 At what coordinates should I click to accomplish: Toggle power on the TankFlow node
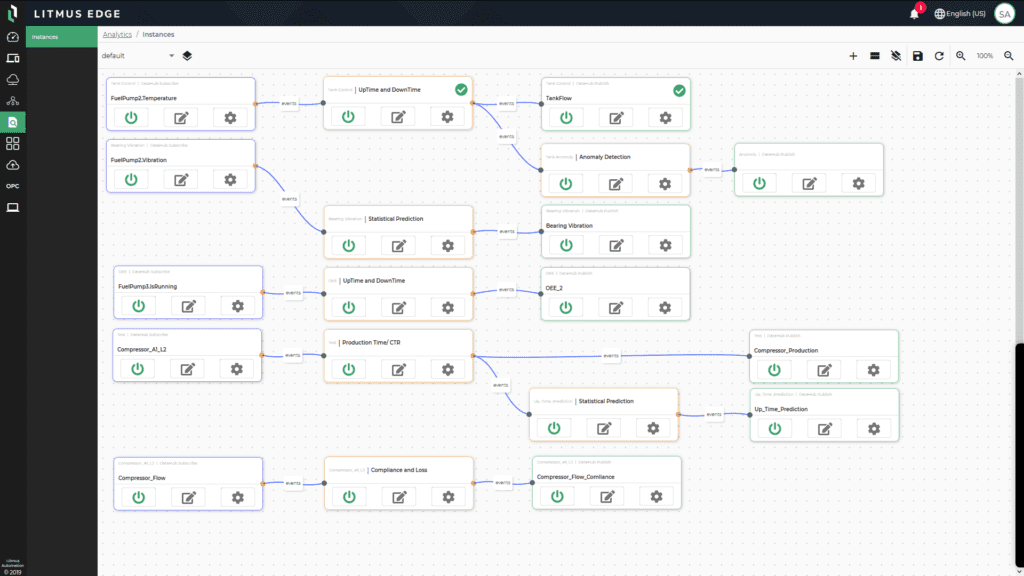[x=566, y=117]
